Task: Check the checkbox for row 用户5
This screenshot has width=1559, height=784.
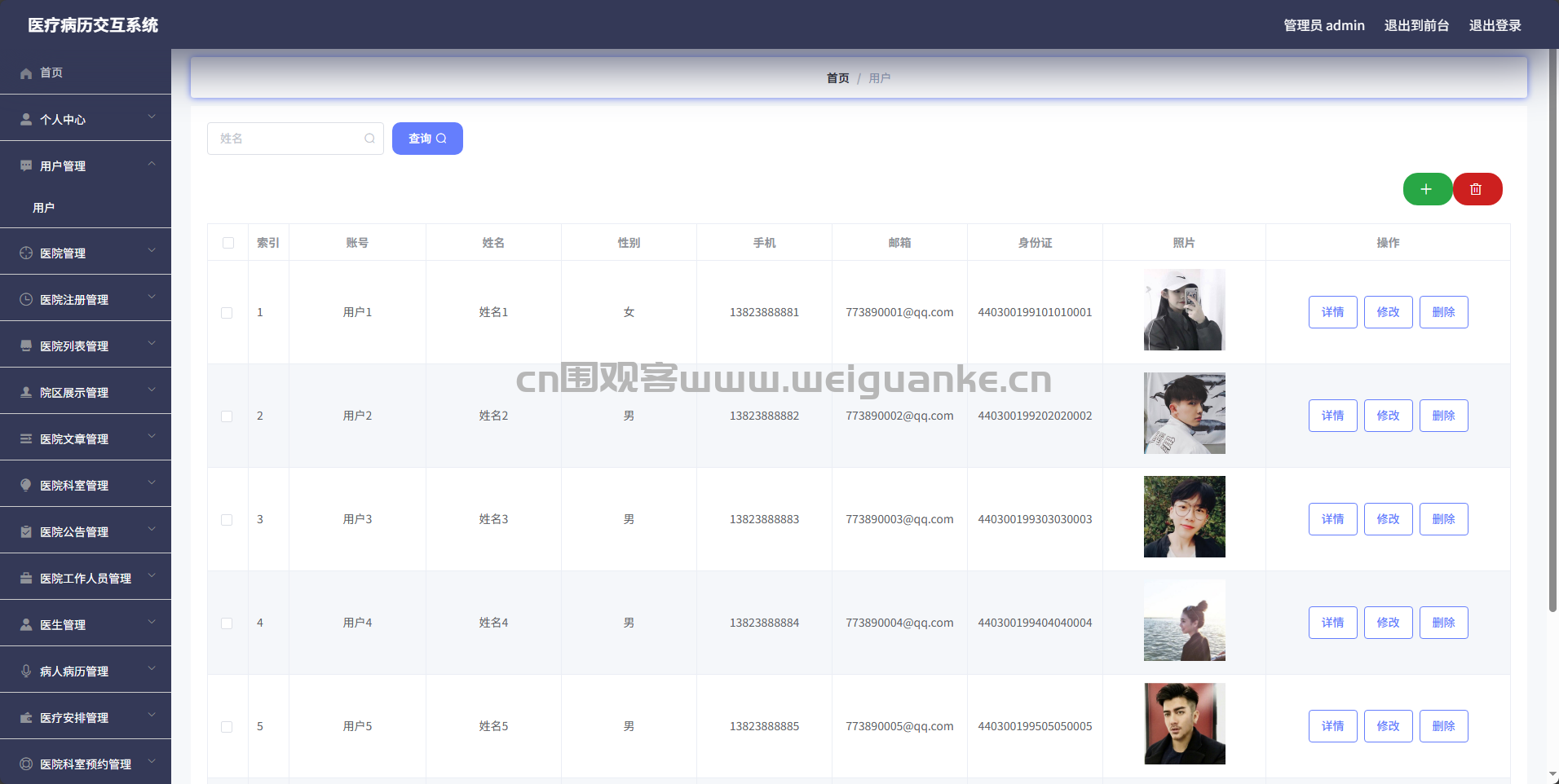Action: click(x=227, y=727)
